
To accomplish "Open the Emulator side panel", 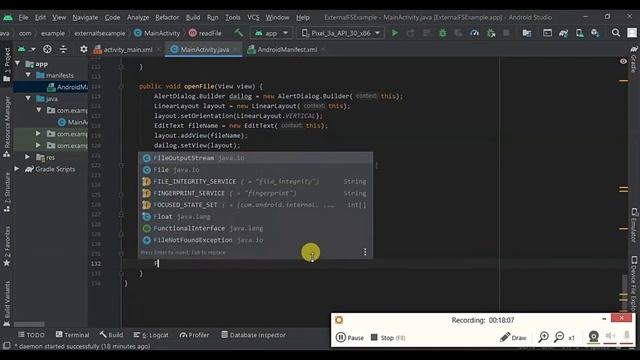I will [x=634, y=225].
